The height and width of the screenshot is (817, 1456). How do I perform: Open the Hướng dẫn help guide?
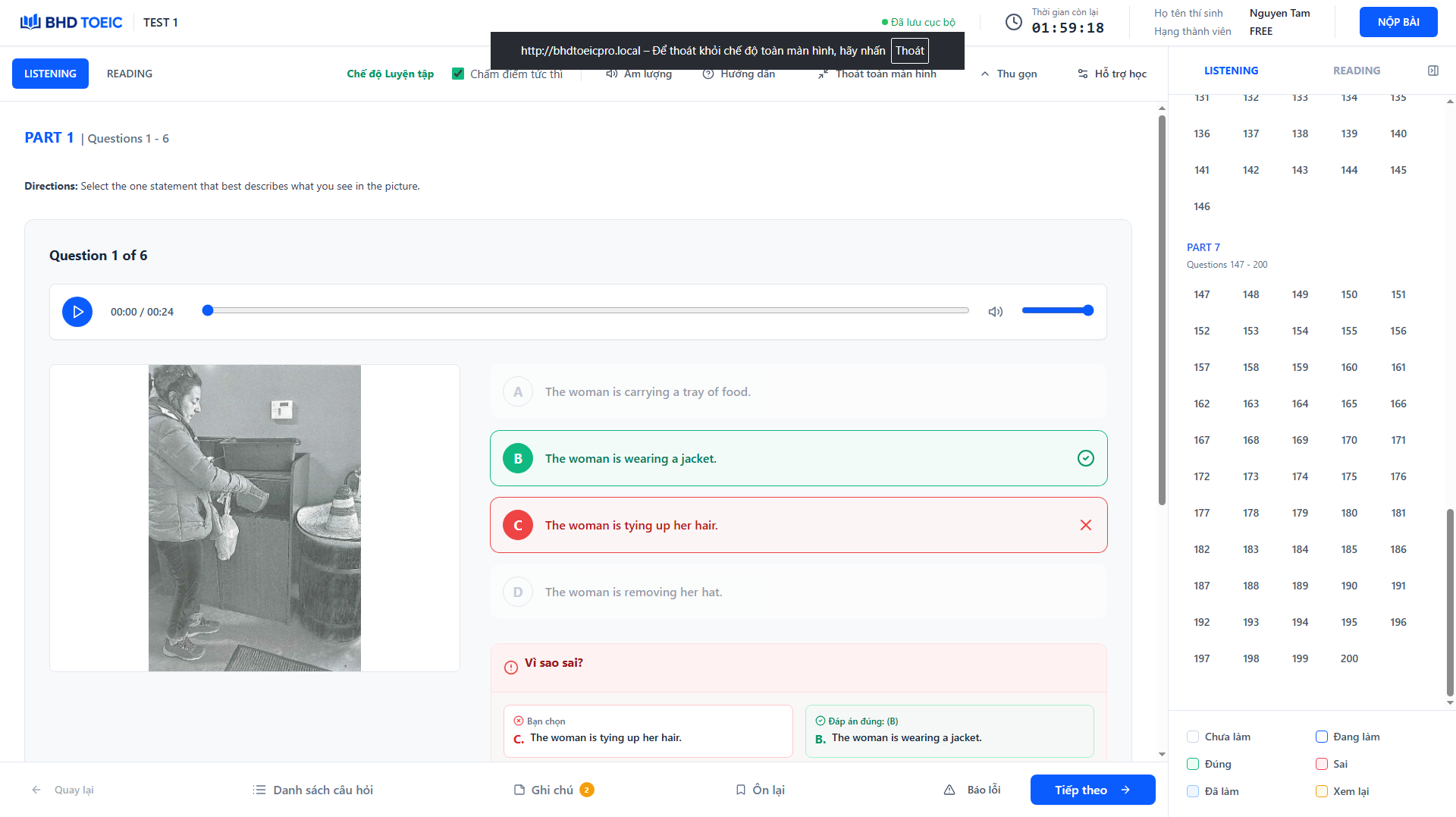[739, 74]
